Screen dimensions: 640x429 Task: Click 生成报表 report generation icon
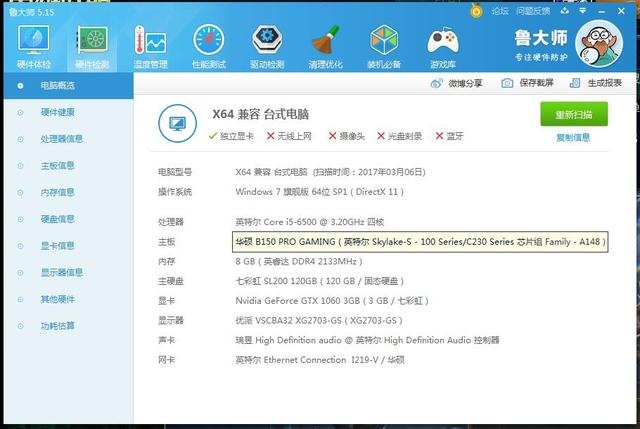click(575, 83)
